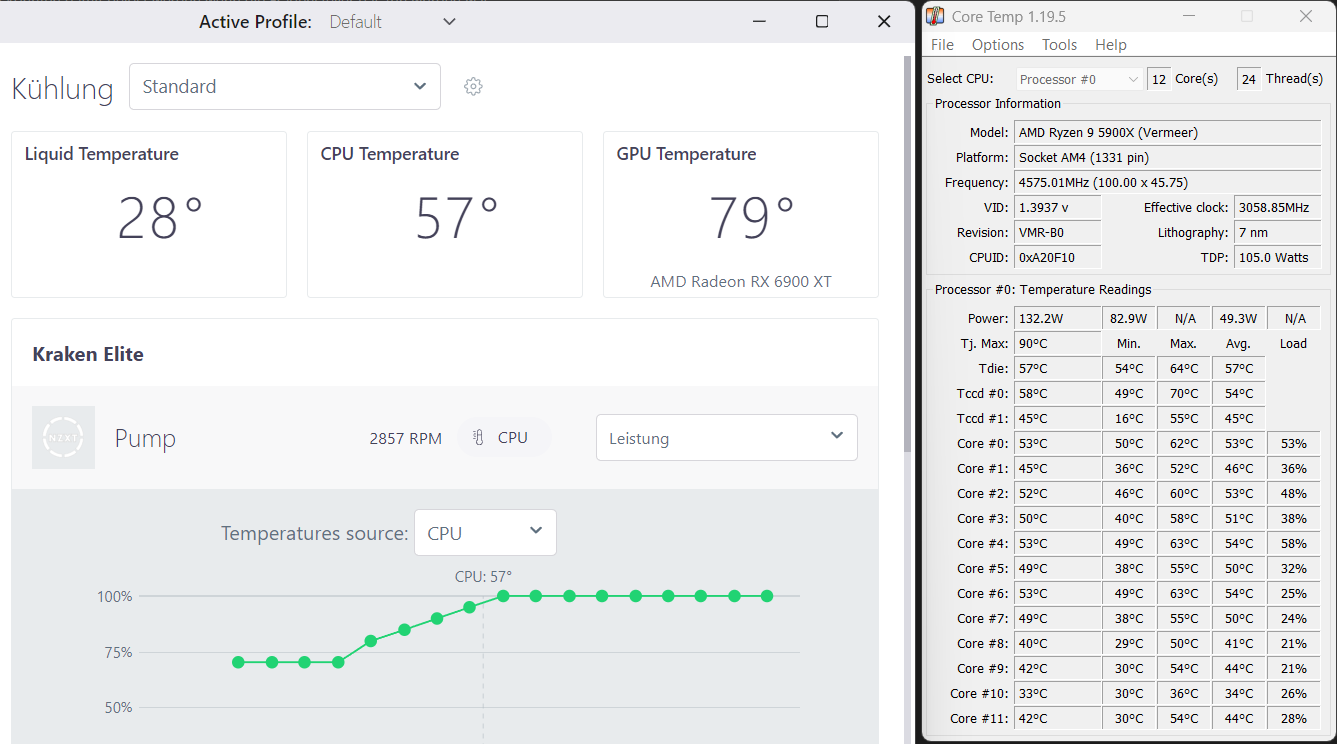
Task: Select the last 100% pump curve point
Action: coord(767,596)
